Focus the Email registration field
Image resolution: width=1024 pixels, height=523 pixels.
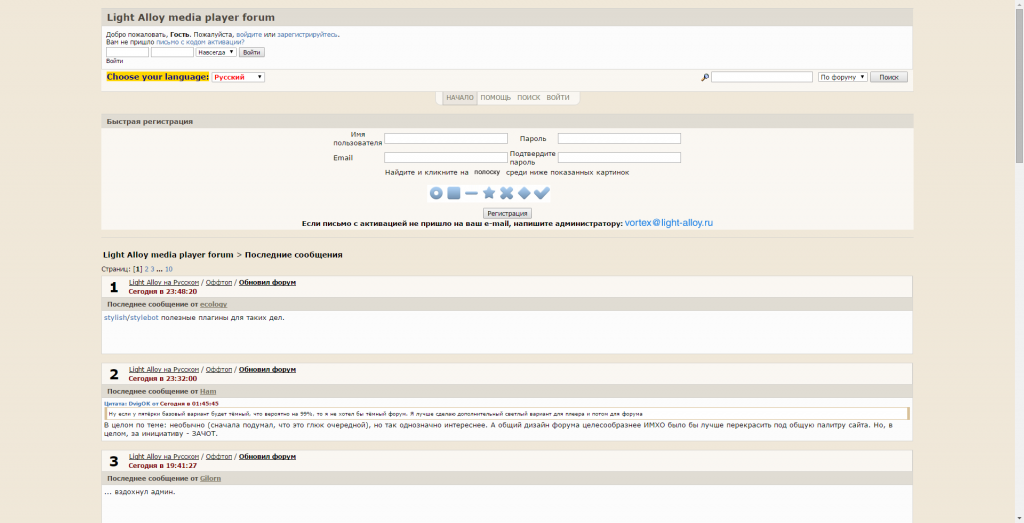(x=445, y=157)
